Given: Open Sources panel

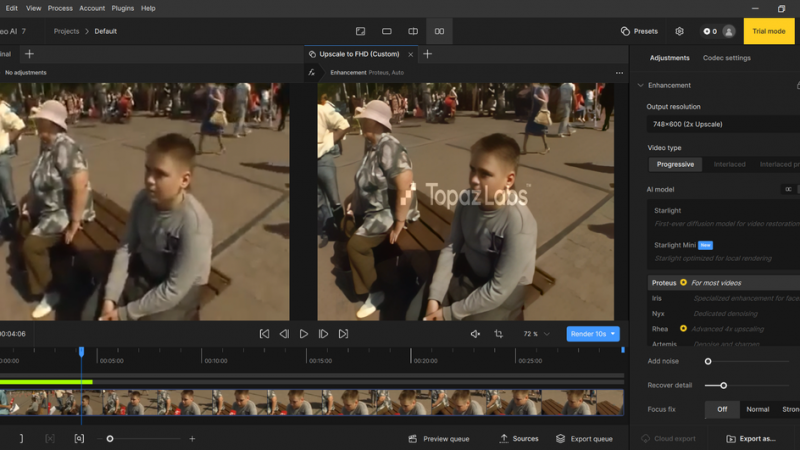Looking at the screenshot, I should click(x=519, y=438).
